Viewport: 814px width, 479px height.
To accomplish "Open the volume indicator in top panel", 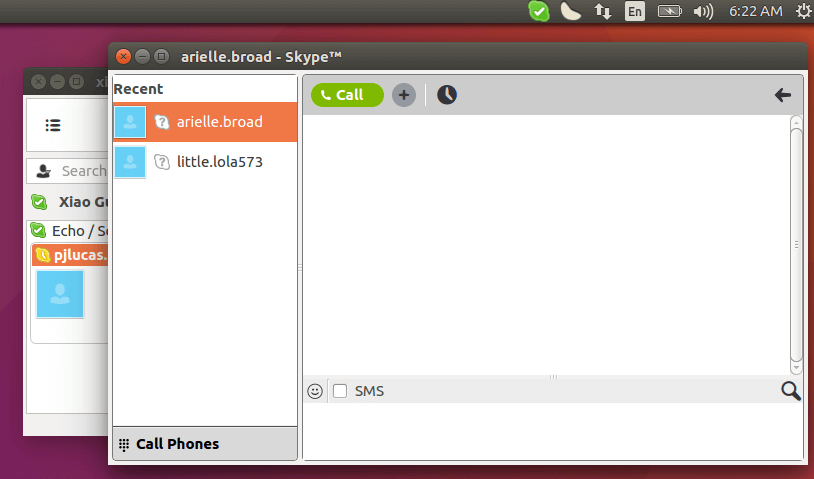I will coord(703,11).
